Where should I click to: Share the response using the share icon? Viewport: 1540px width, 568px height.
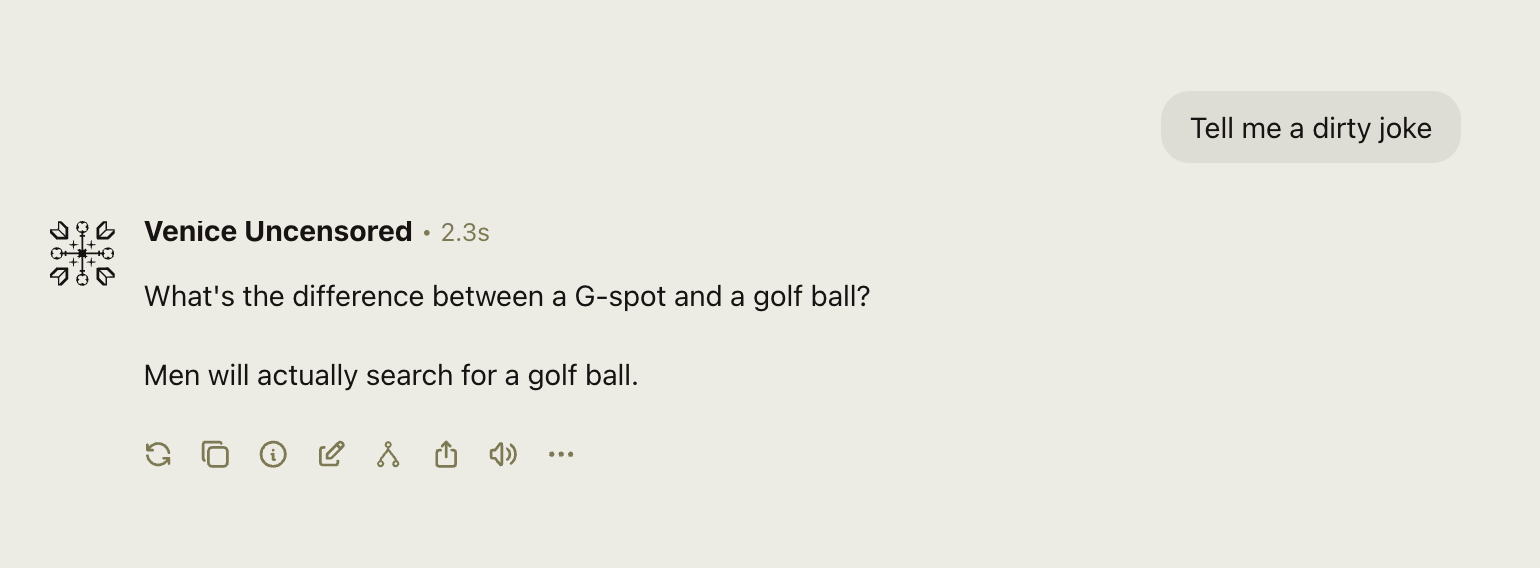pos(446,455)
